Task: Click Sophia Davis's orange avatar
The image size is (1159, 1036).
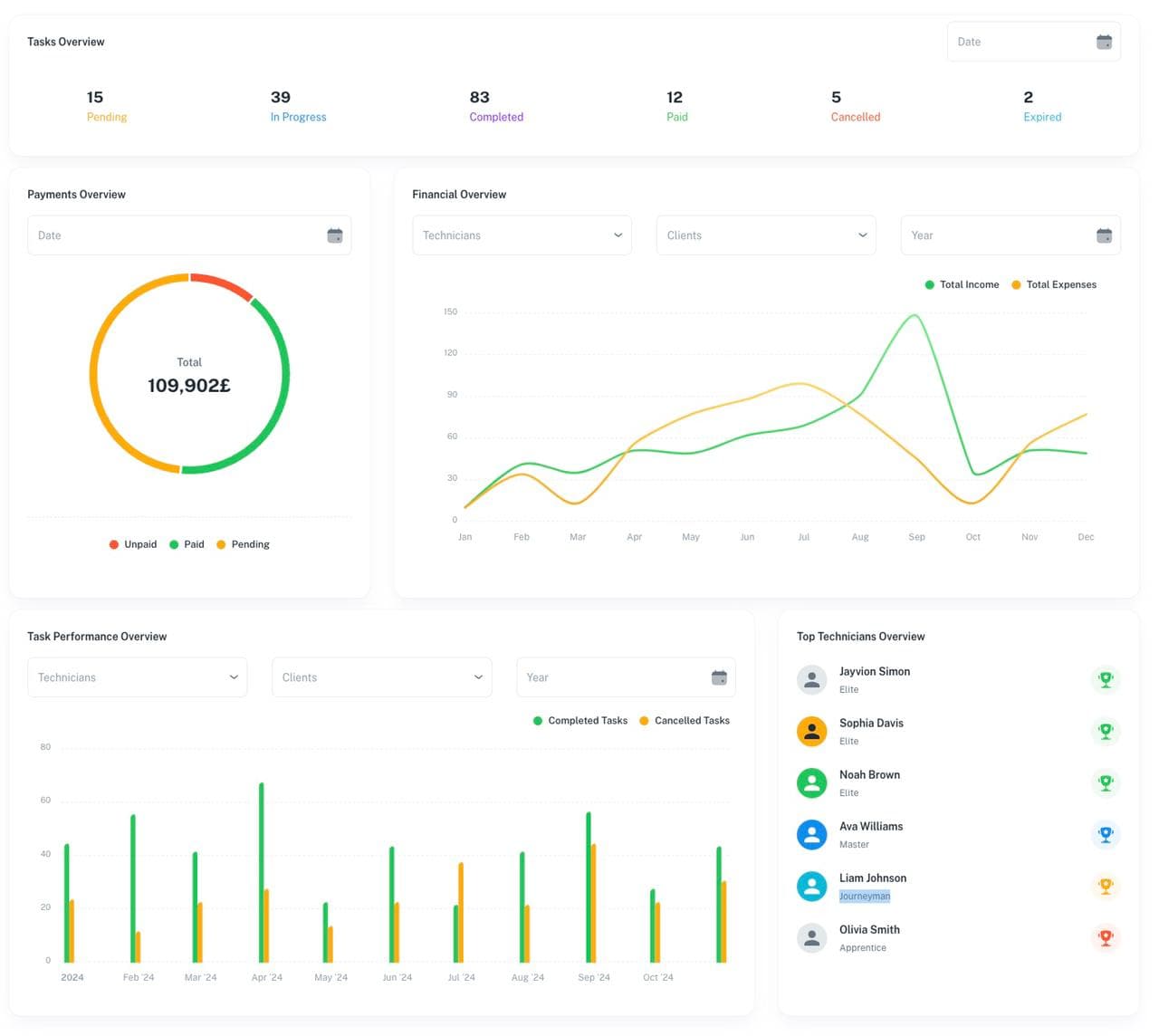Action: (x=811, y=731)
